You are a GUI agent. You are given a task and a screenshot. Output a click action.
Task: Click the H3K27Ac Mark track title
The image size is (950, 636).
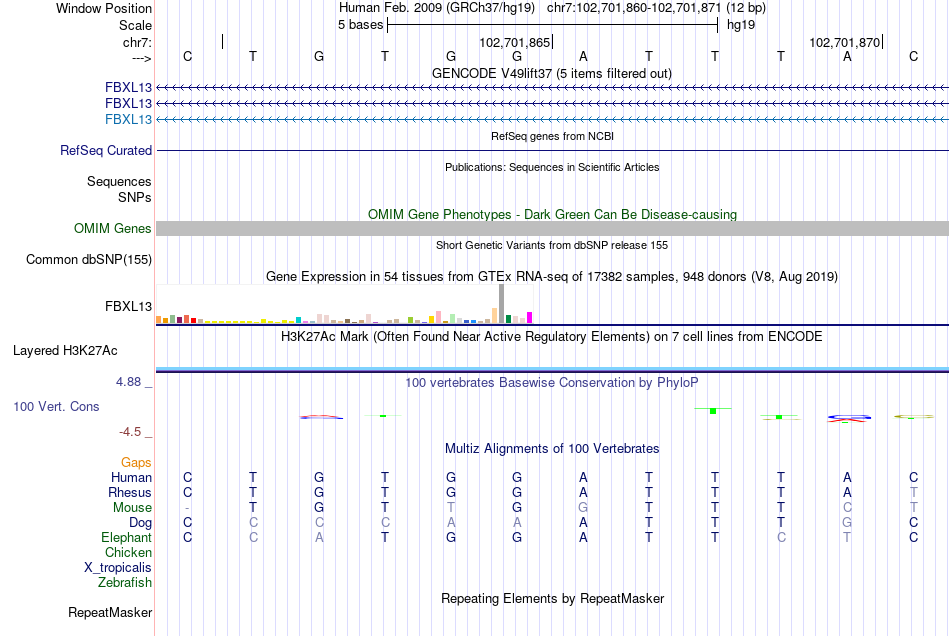click(551, 337)
